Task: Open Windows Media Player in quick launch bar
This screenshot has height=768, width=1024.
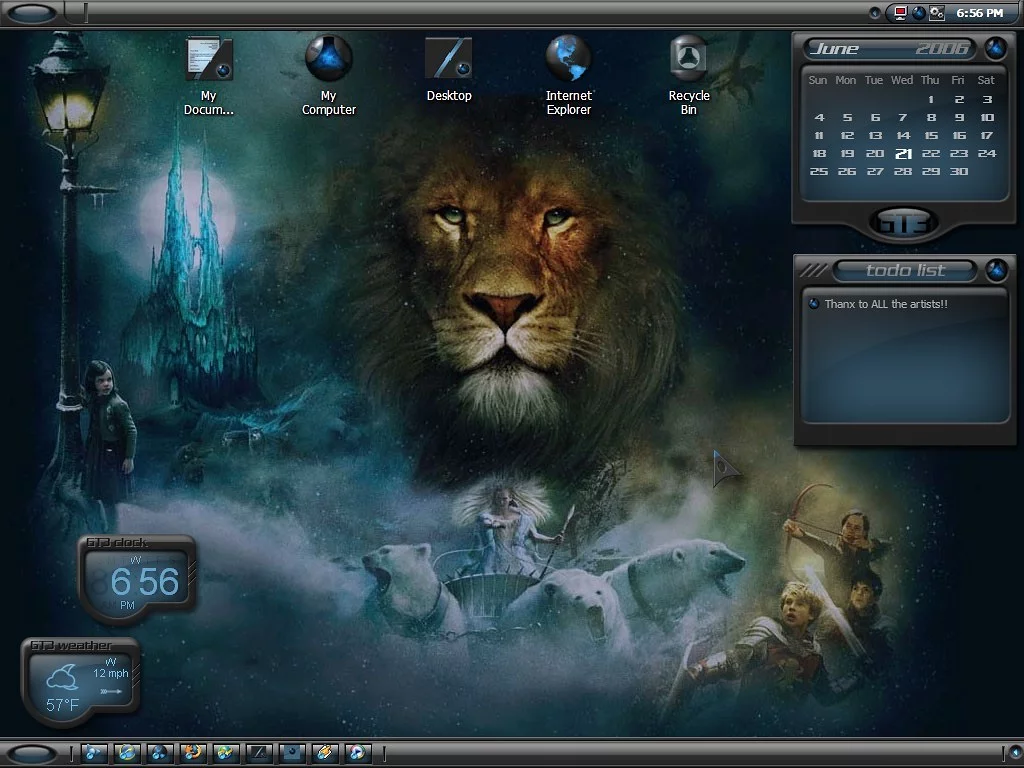Action: [357, 753]
